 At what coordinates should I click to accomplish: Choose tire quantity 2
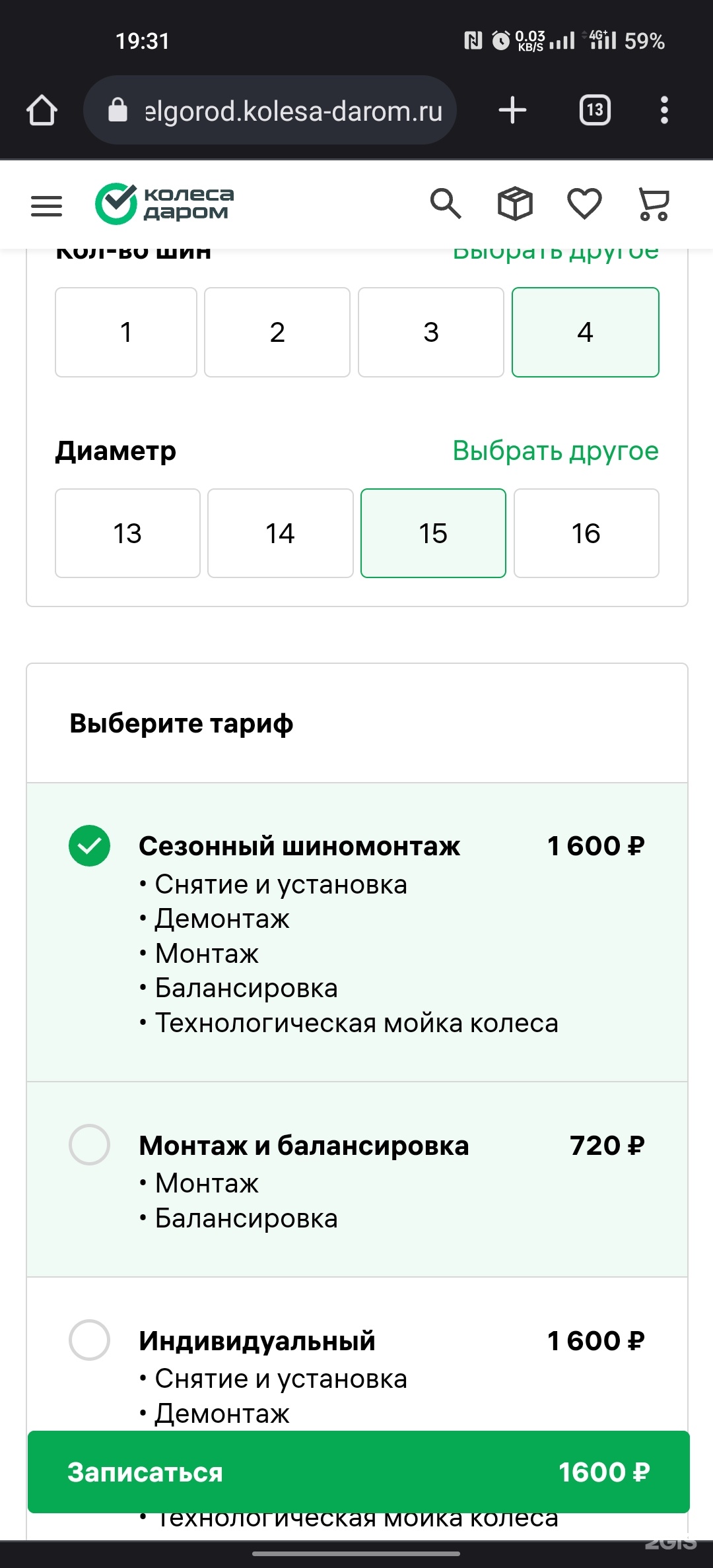tap(277, 332)
